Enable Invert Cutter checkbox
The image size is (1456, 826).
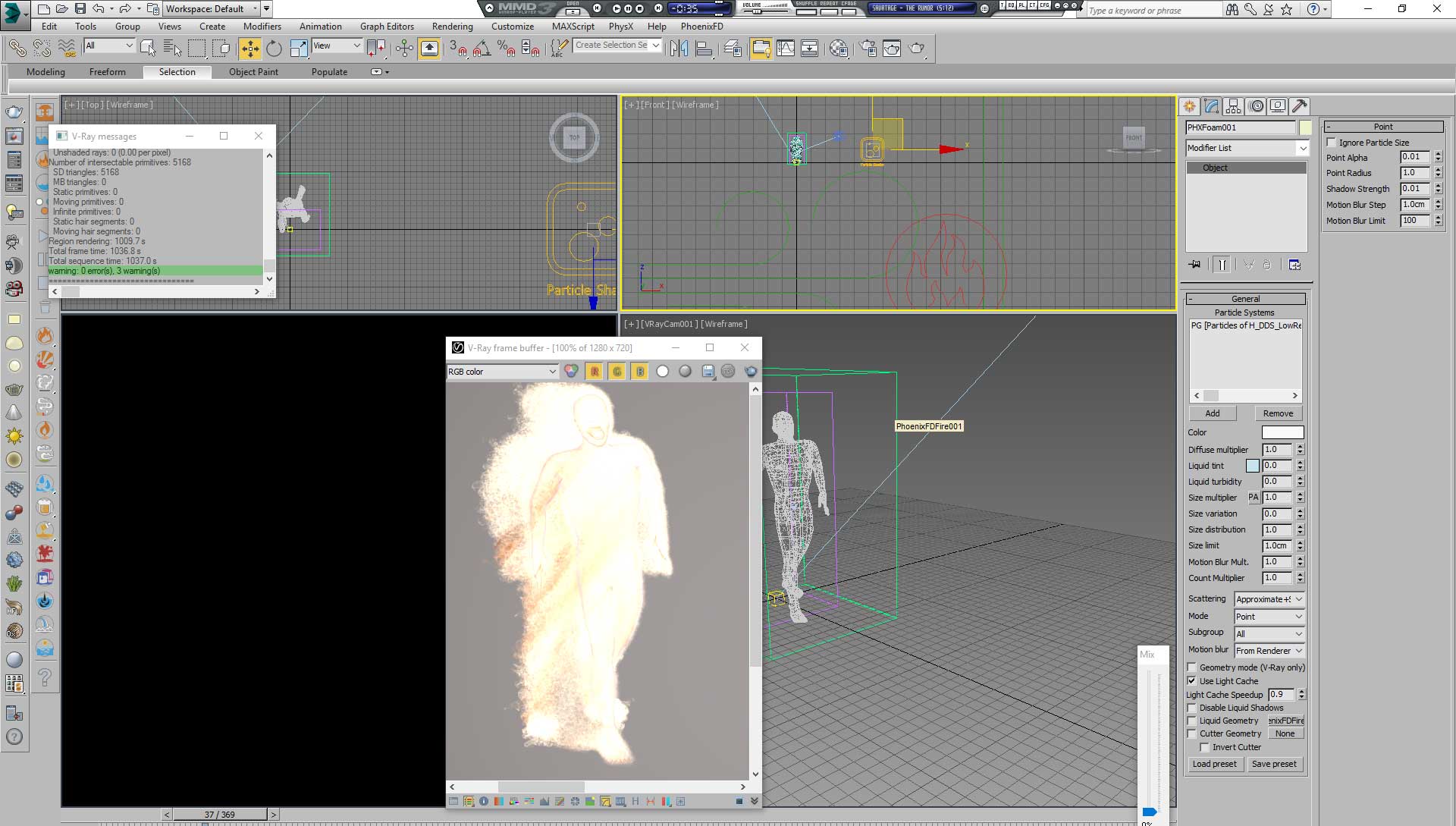point(1204,747)
